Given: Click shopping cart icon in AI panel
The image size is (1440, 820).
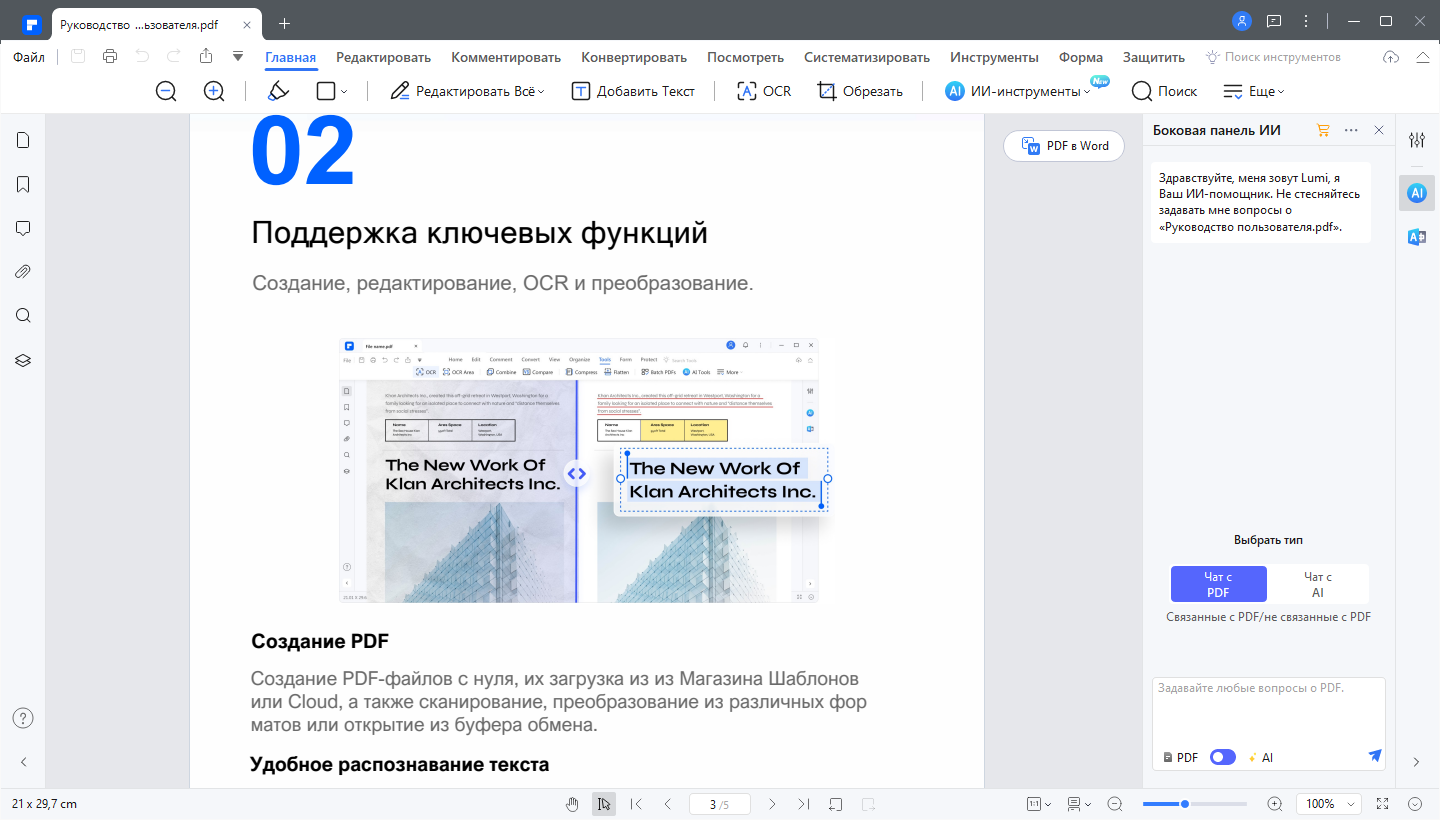Looking at the screenshot, I should pos(1324,130).
